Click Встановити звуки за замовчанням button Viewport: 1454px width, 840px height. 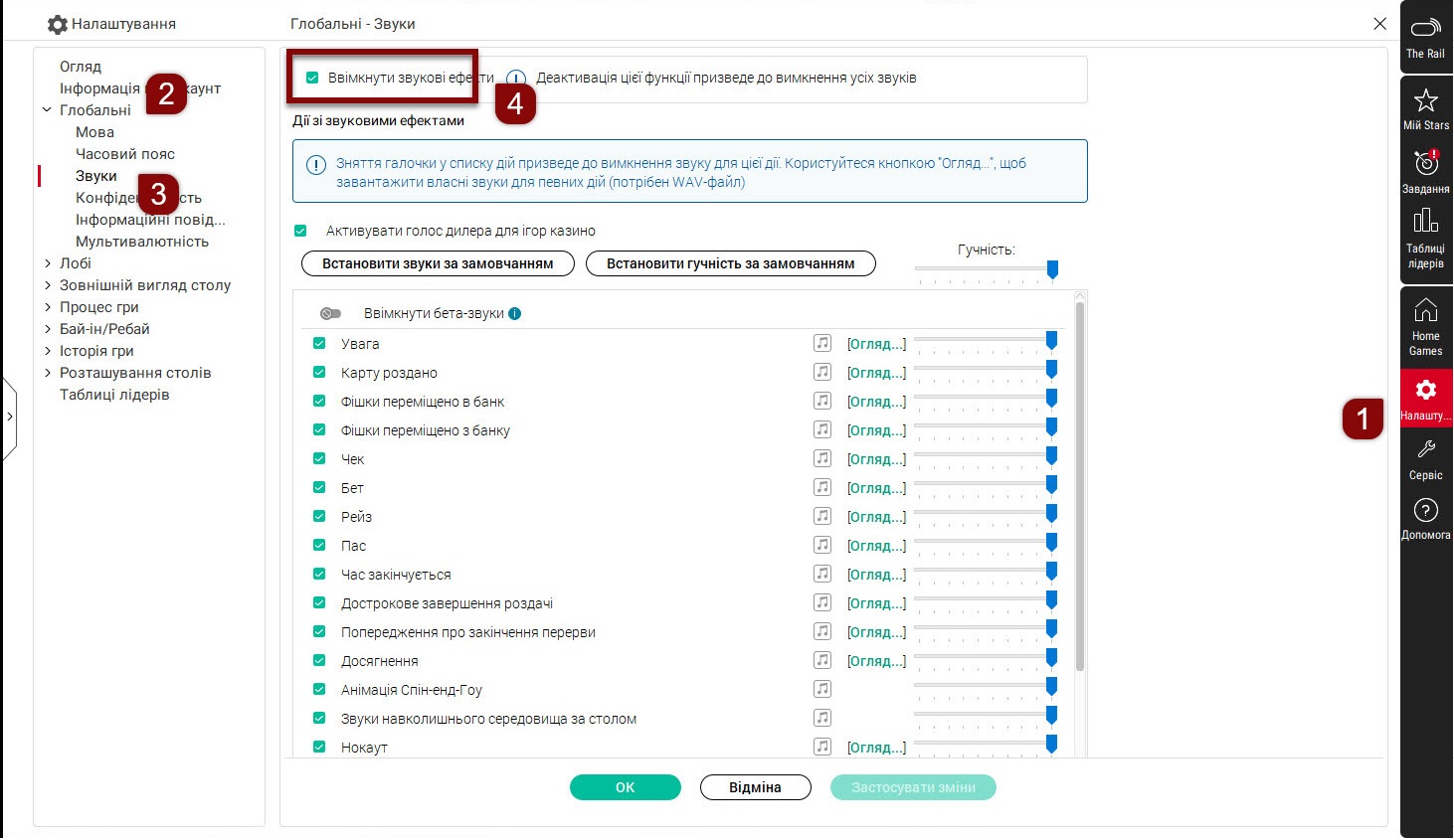(438, 263)
